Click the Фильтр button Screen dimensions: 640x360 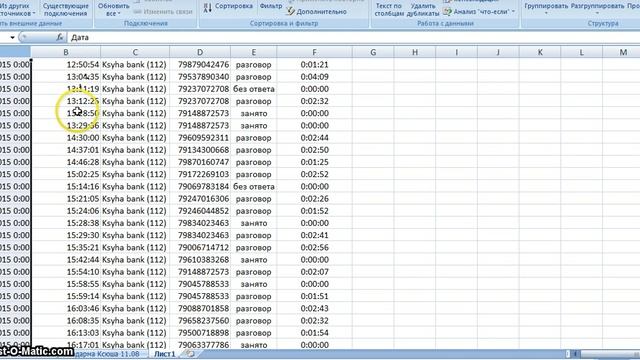271,6
